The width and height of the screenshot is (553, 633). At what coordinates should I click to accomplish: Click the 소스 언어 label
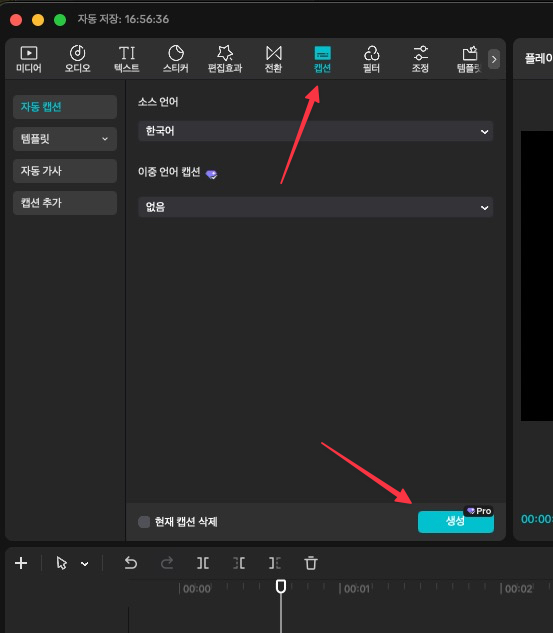point(158,102)
